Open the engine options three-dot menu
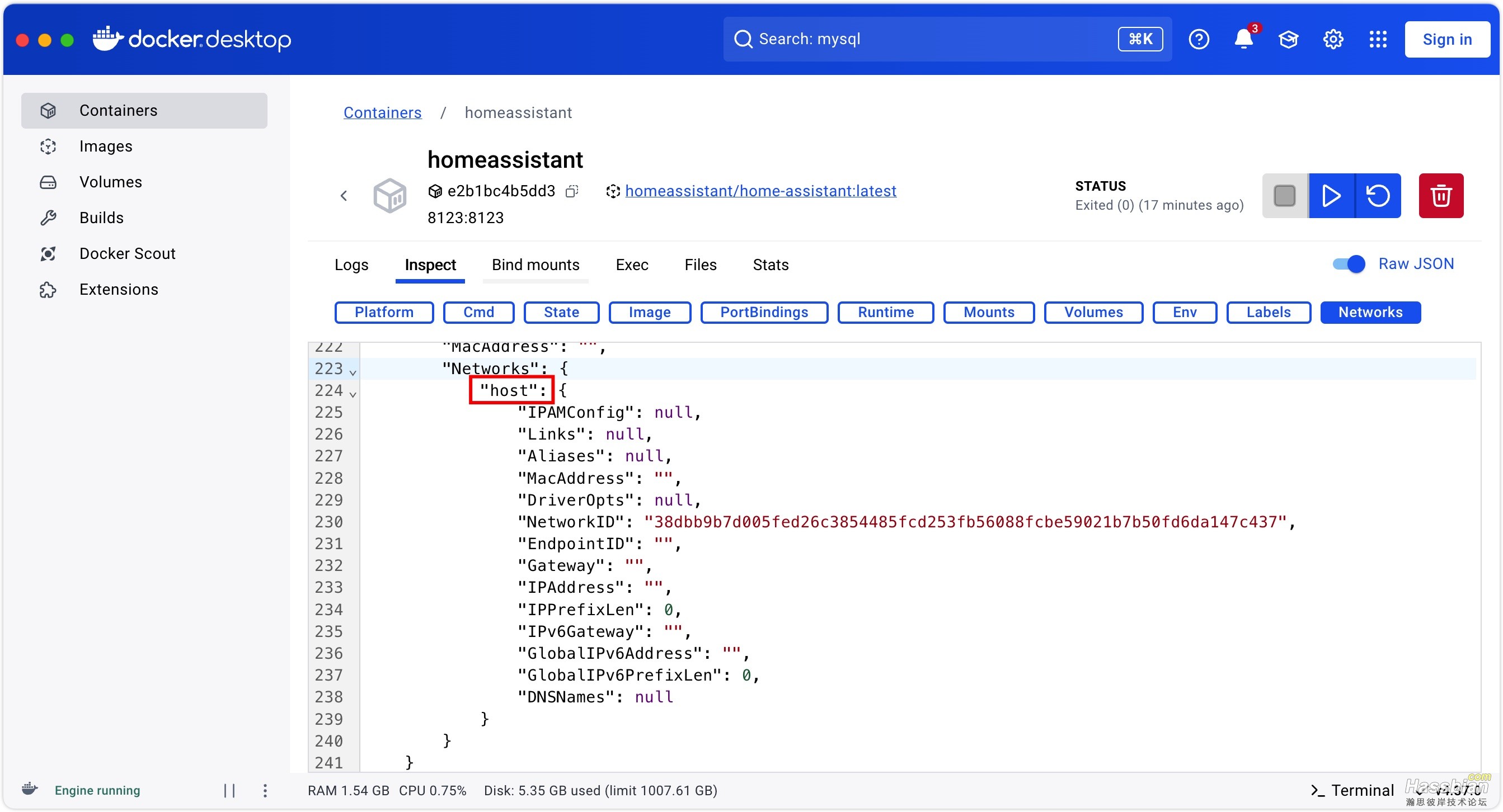 click(265, 790)
